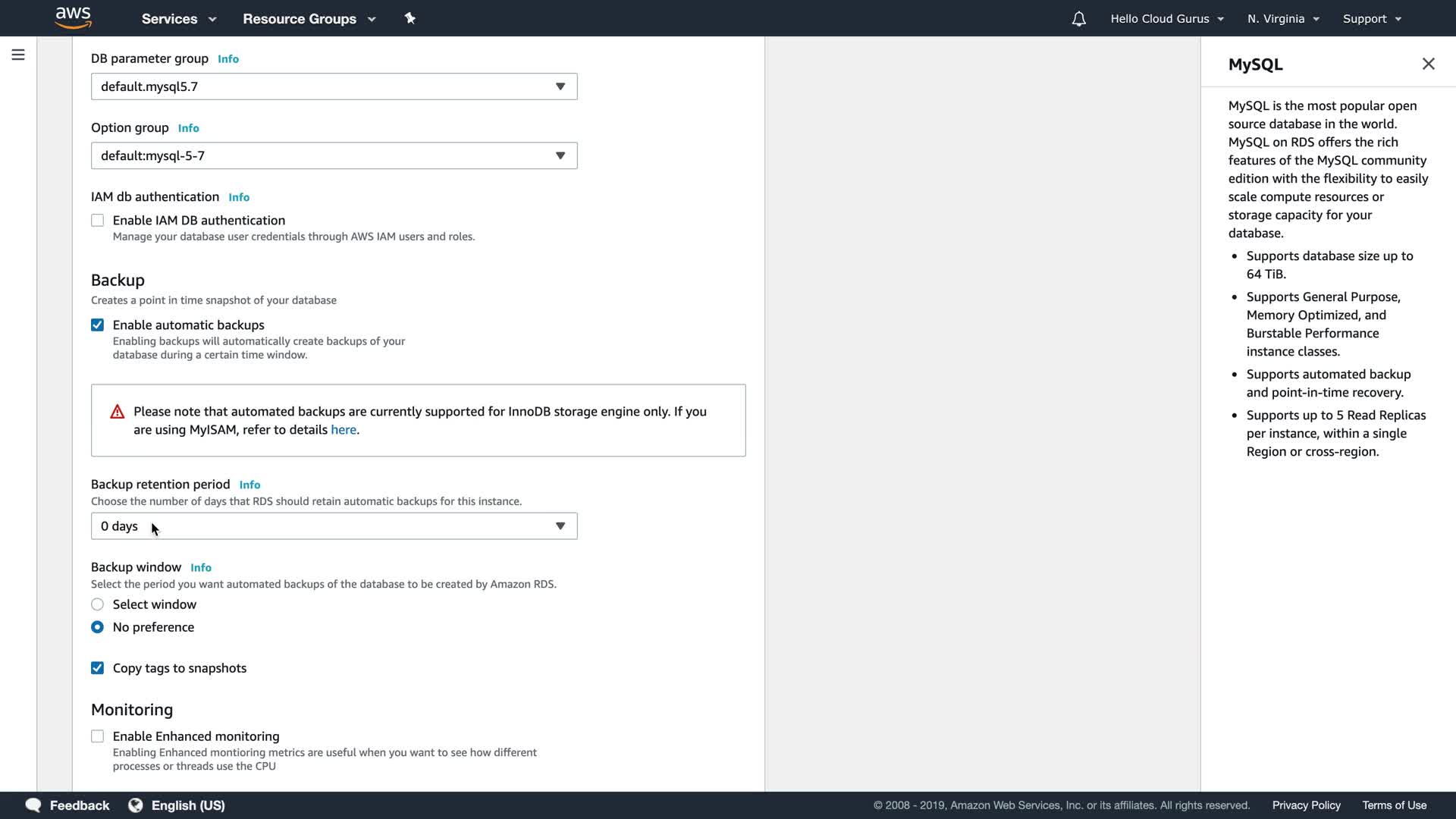Viewport: 1456px width, 819px height.
Task: Expand the DB parameter group dropdown
Action: pos(334,86)
